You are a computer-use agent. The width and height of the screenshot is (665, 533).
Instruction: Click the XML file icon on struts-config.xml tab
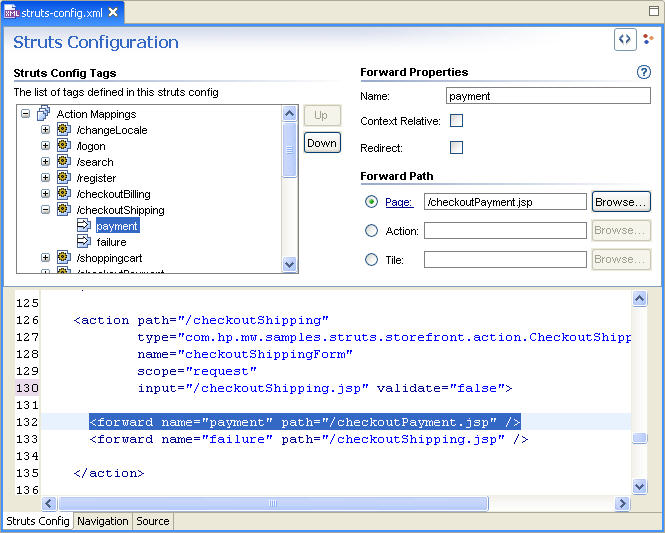click(11, 12)
